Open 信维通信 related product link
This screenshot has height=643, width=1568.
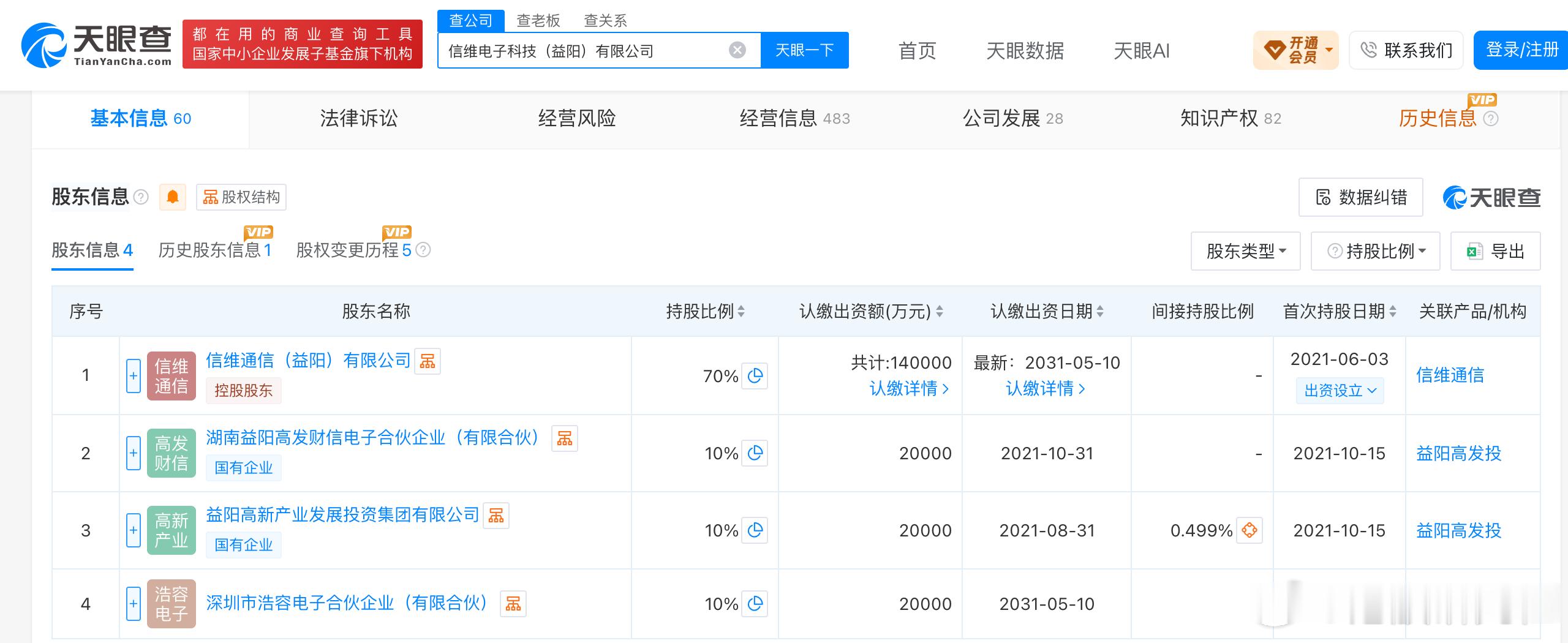1450,375
